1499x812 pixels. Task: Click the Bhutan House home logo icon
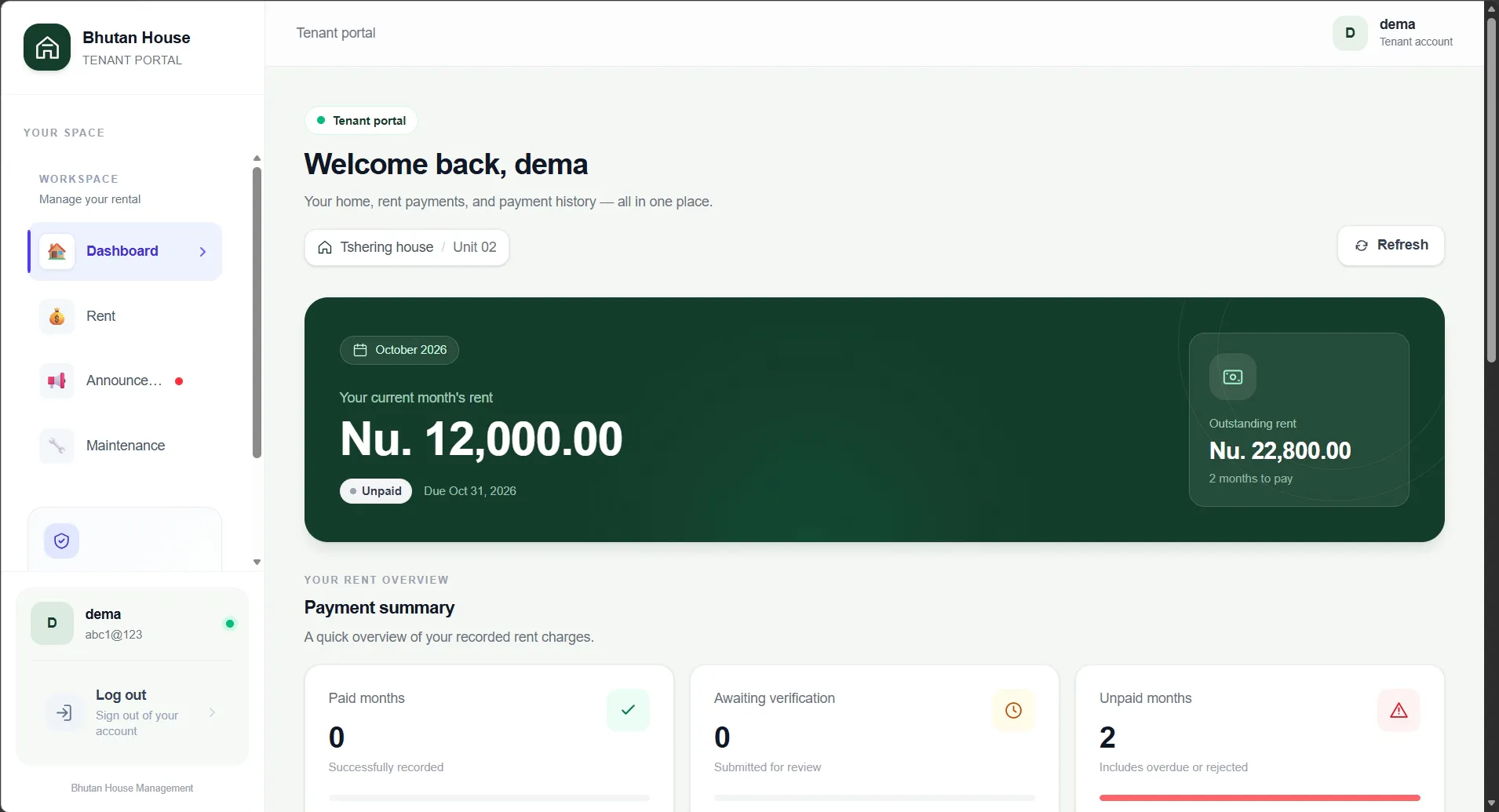tap(47, 47)
